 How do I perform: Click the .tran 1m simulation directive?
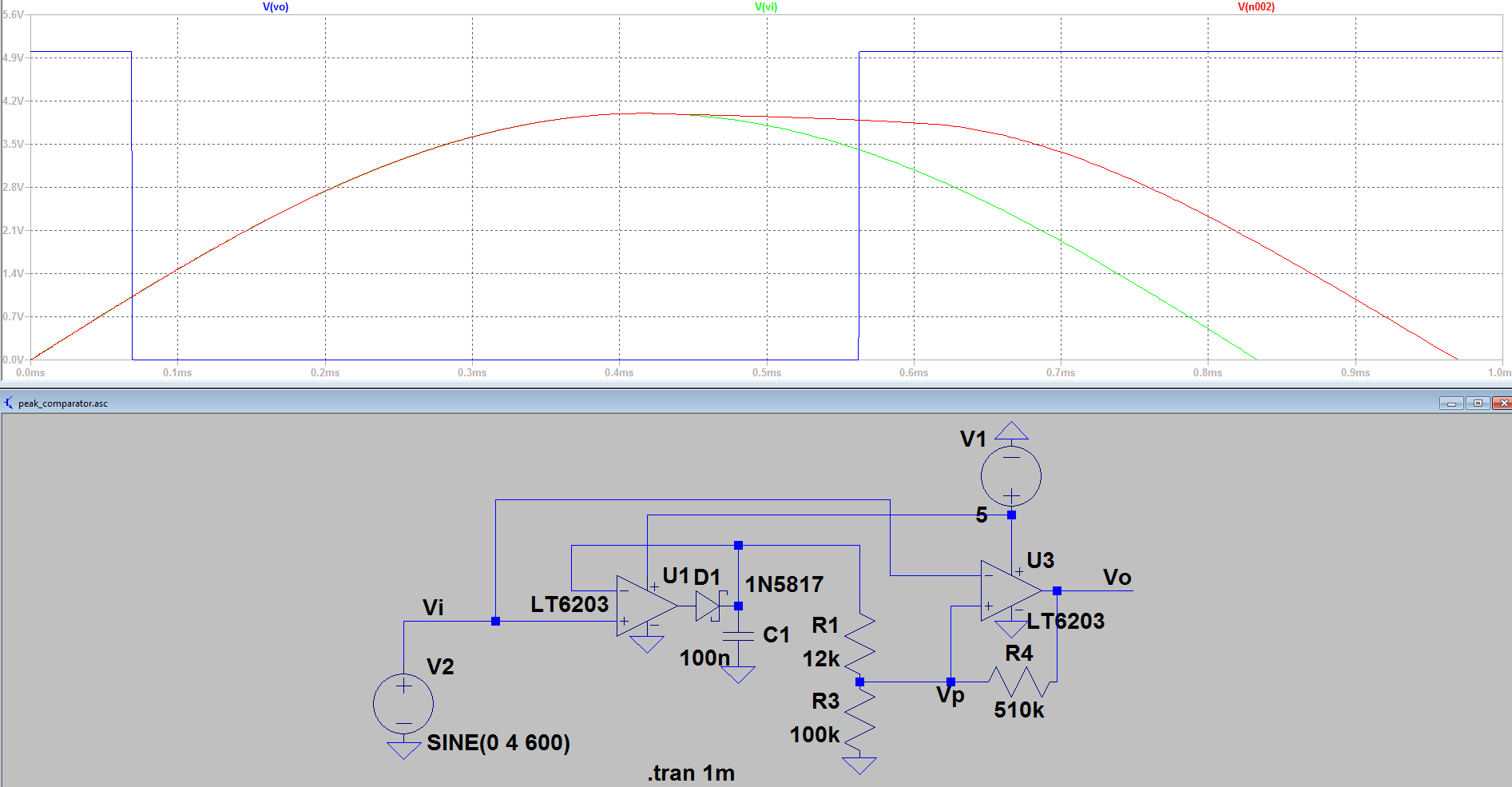[691, 773]
